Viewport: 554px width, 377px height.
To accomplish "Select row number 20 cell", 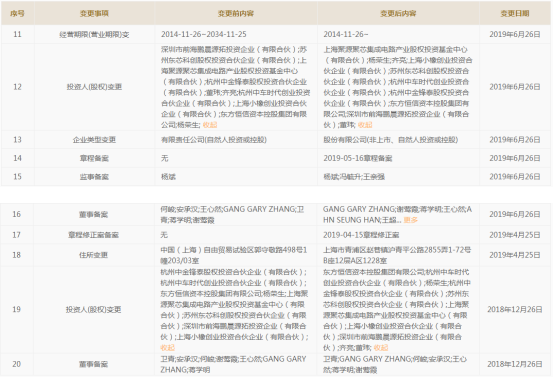I will pyautogui.click(x=17, y=364).
